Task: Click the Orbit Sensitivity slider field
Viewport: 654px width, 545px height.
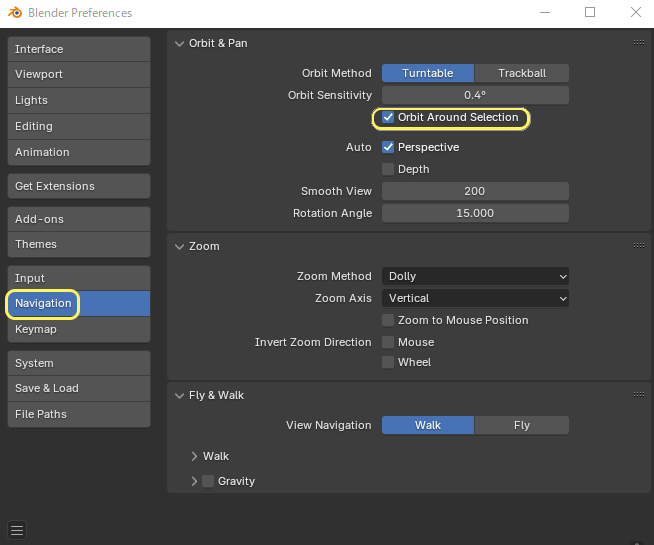Action: pyautogui.click(x=475, y=95)
